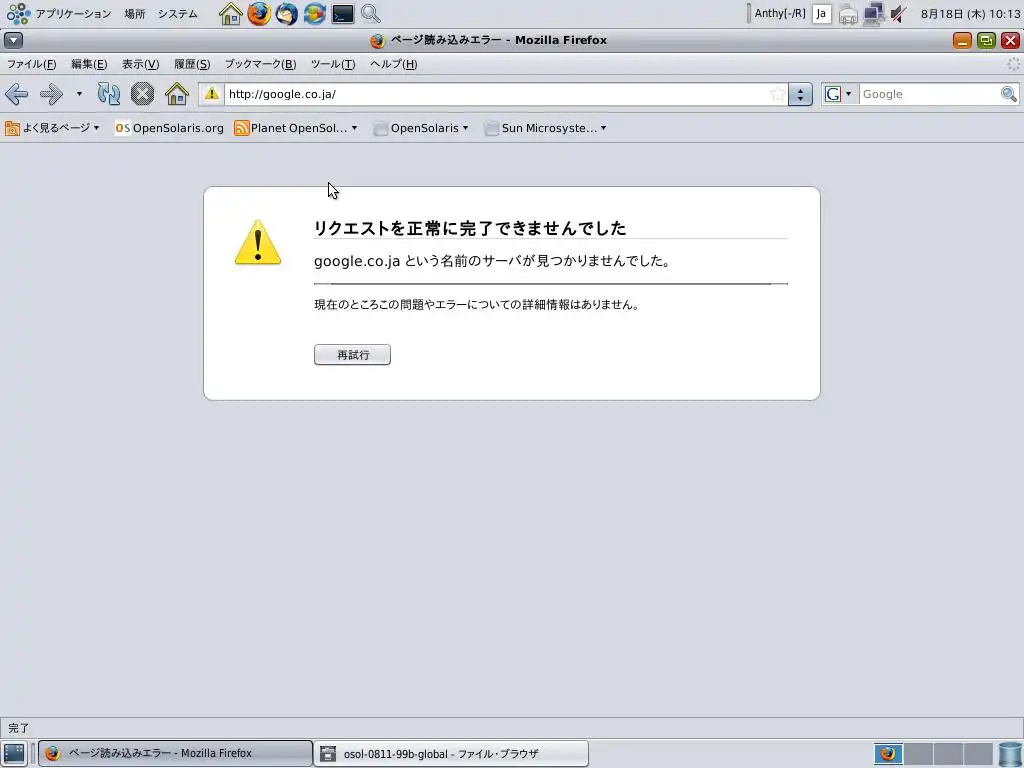Maximize the Firefox window

(x=986, y=40)
